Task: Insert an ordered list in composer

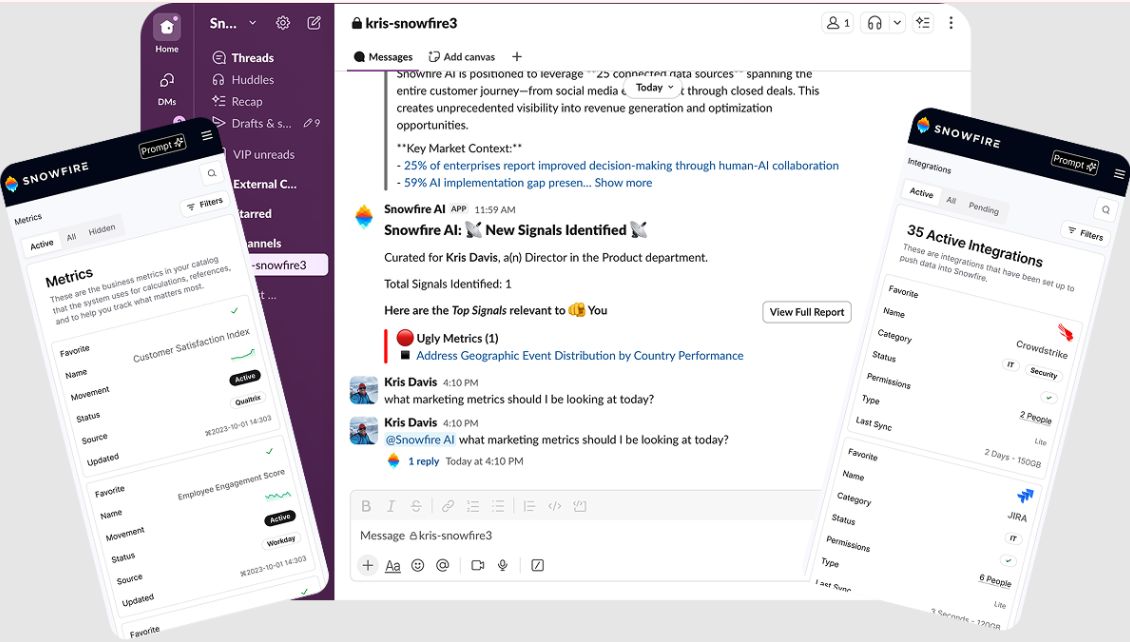Action: coord(473,507)
